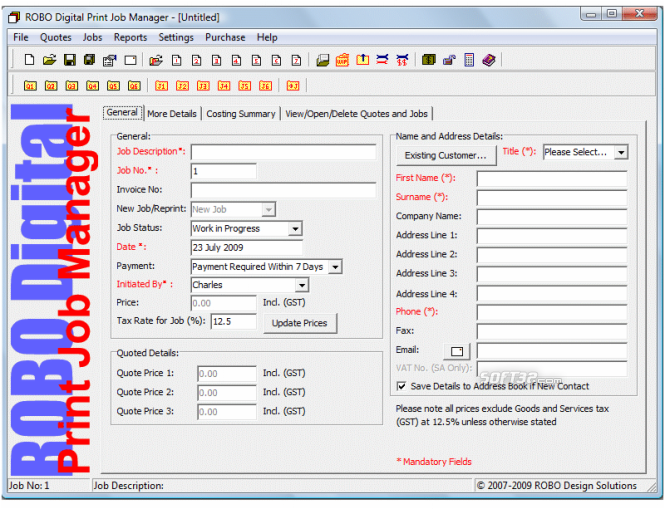
Task: Open the purple help book icon
Action: (489, 60)
